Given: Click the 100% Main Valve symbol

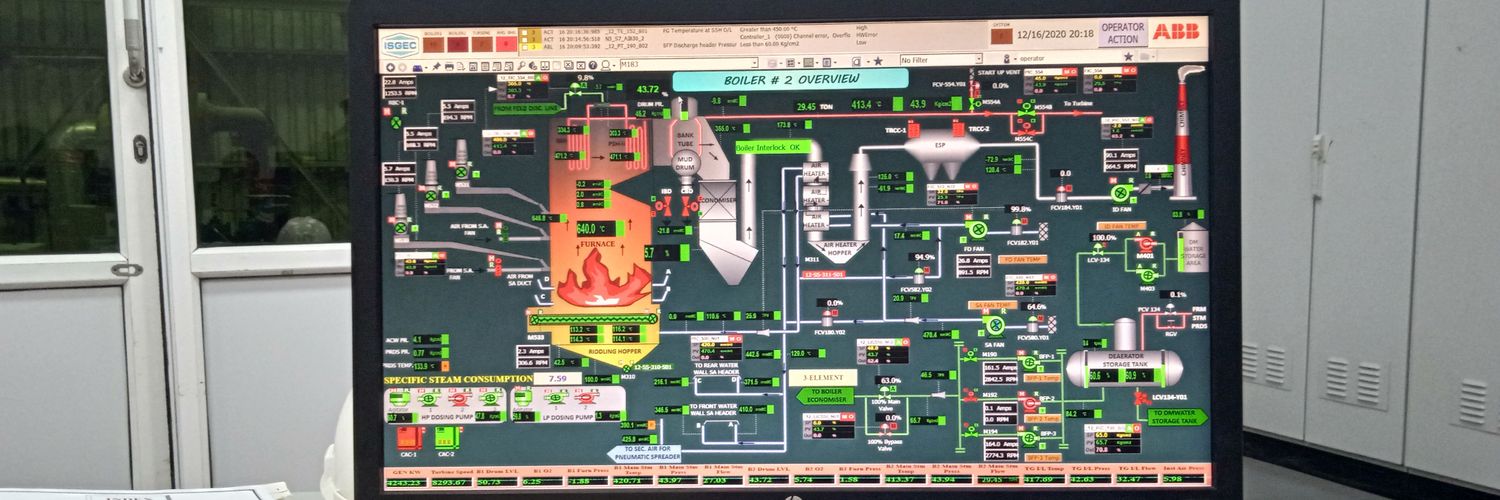Looking at the screenshot, I should pos(887,395).
